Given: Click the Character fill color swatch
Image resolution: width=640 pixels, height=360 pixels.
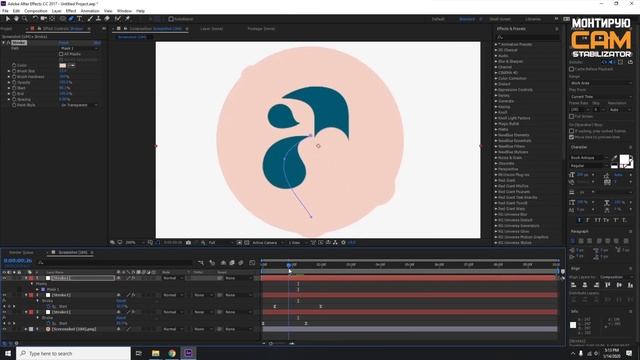Looking at the screenshot, I should (624, 160).
